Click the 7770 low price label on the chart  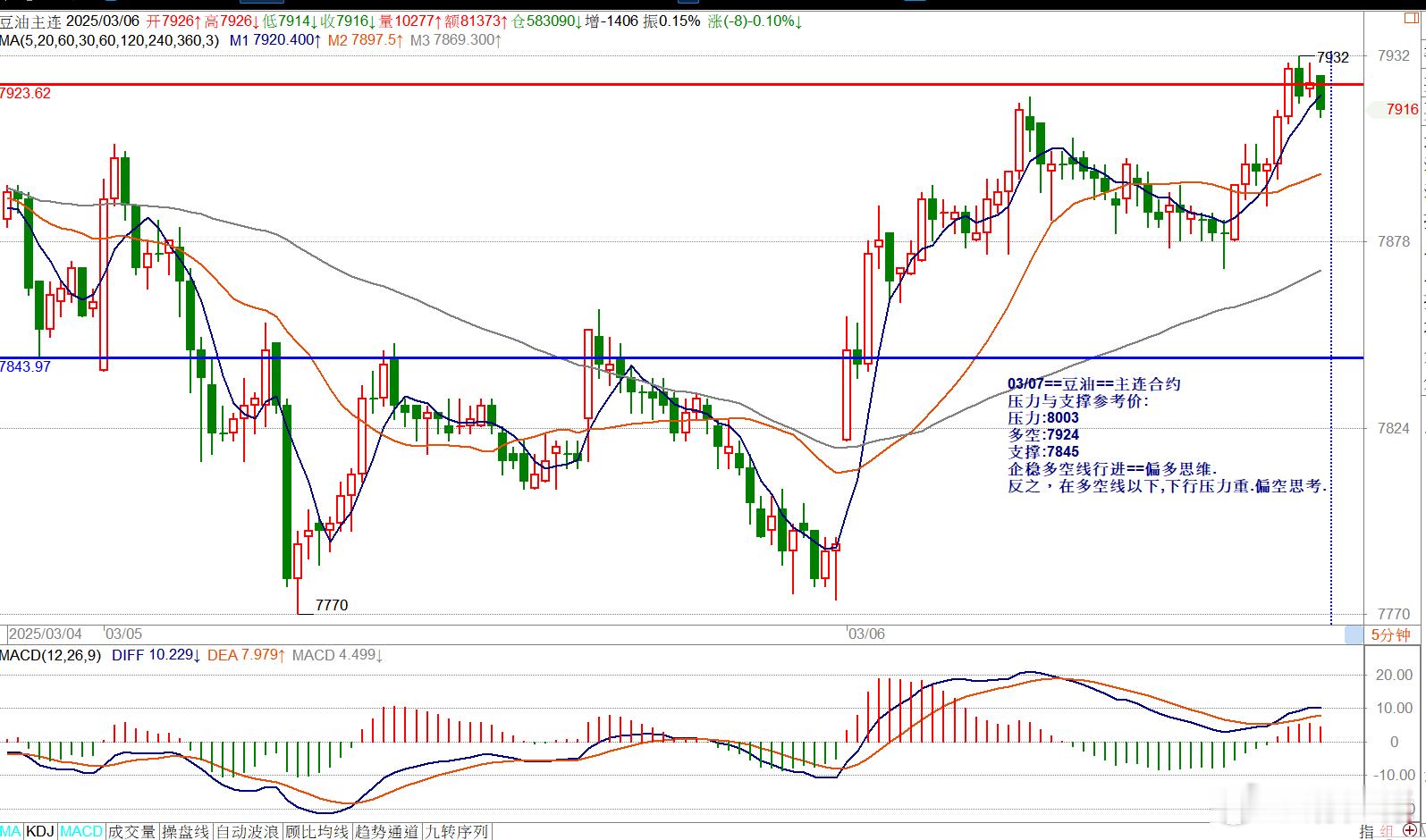coord(332,605)
